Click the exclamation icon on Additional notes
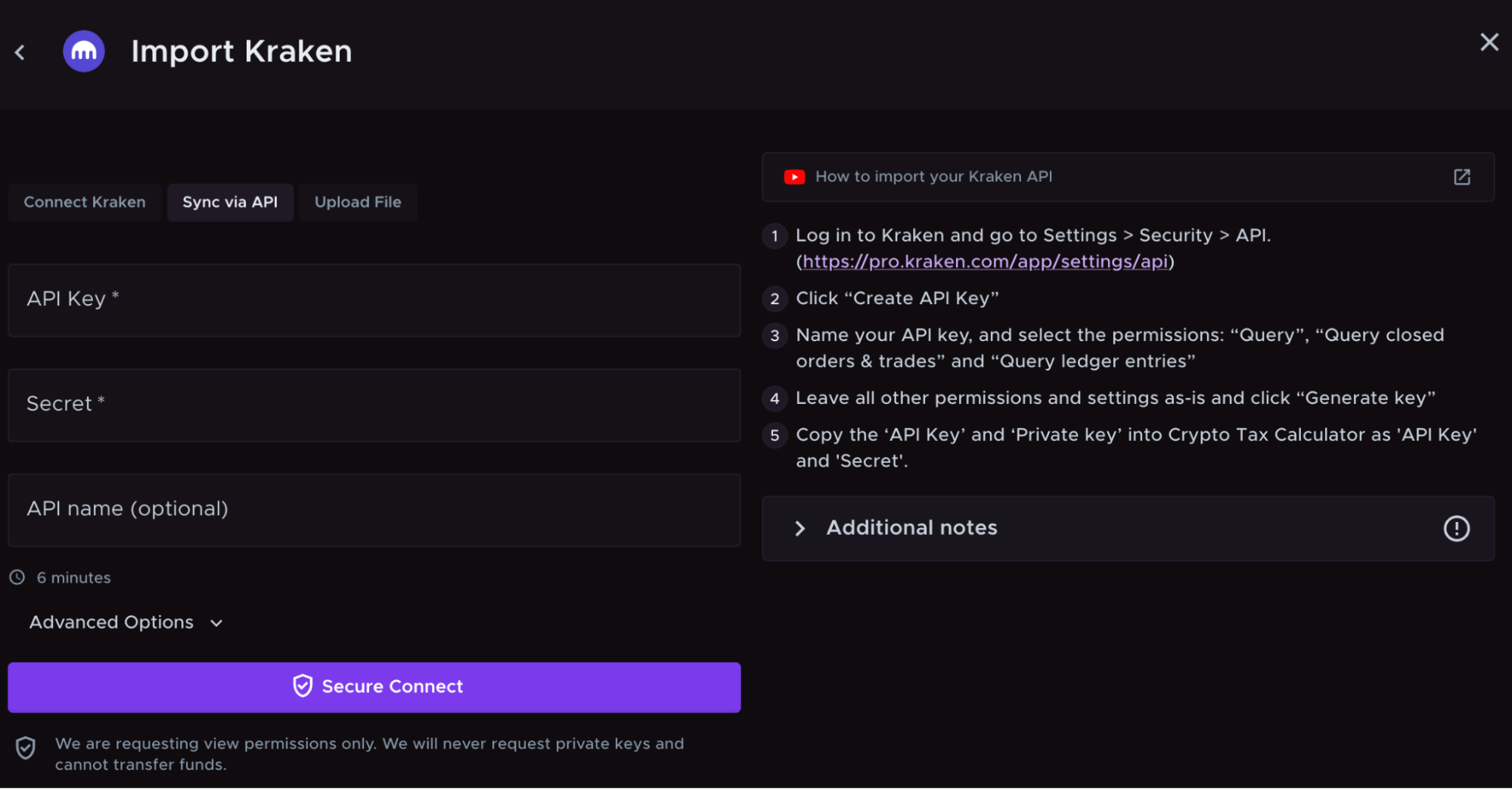 [x=1456, y=528]
